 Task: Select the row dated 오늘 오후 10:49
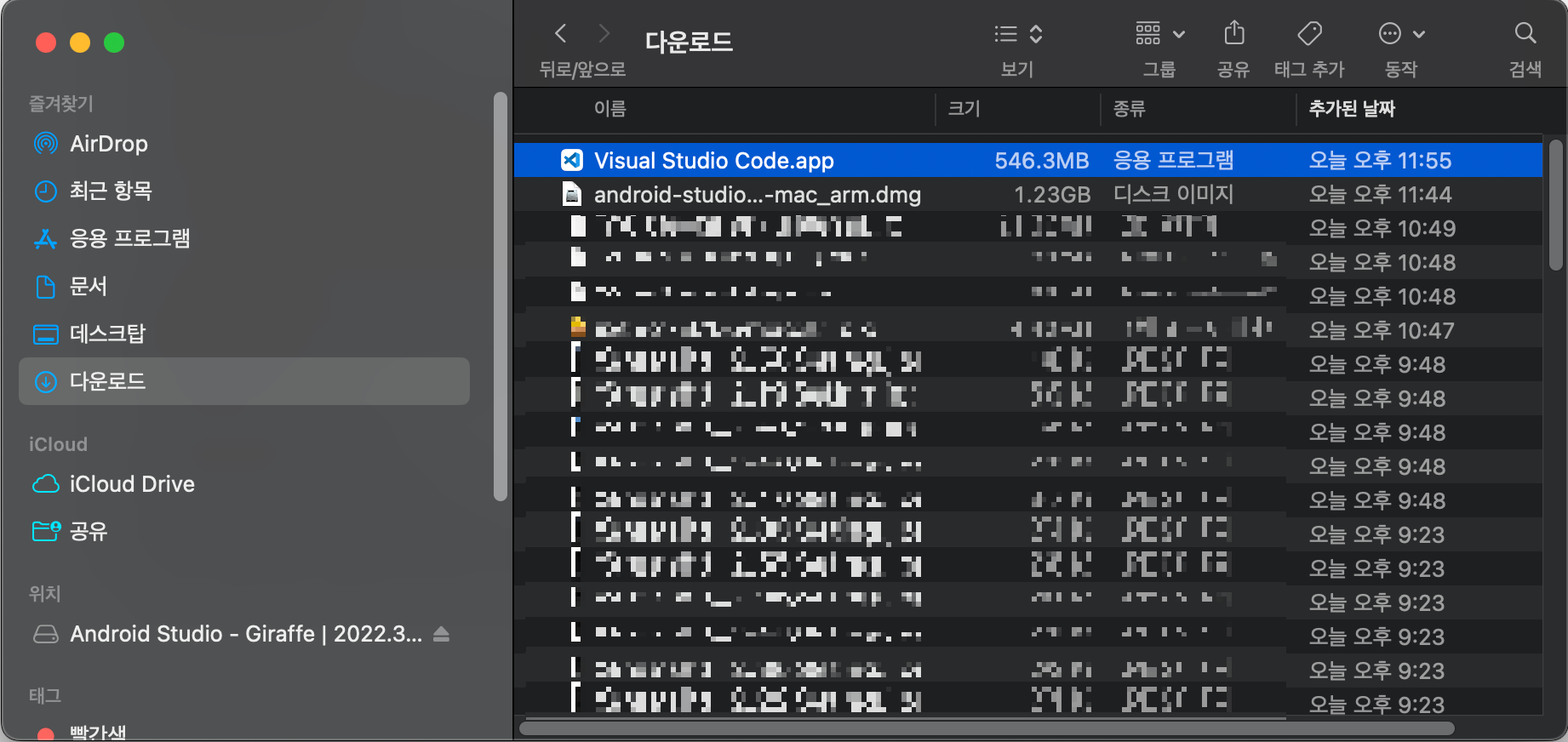coord(1027,228)
